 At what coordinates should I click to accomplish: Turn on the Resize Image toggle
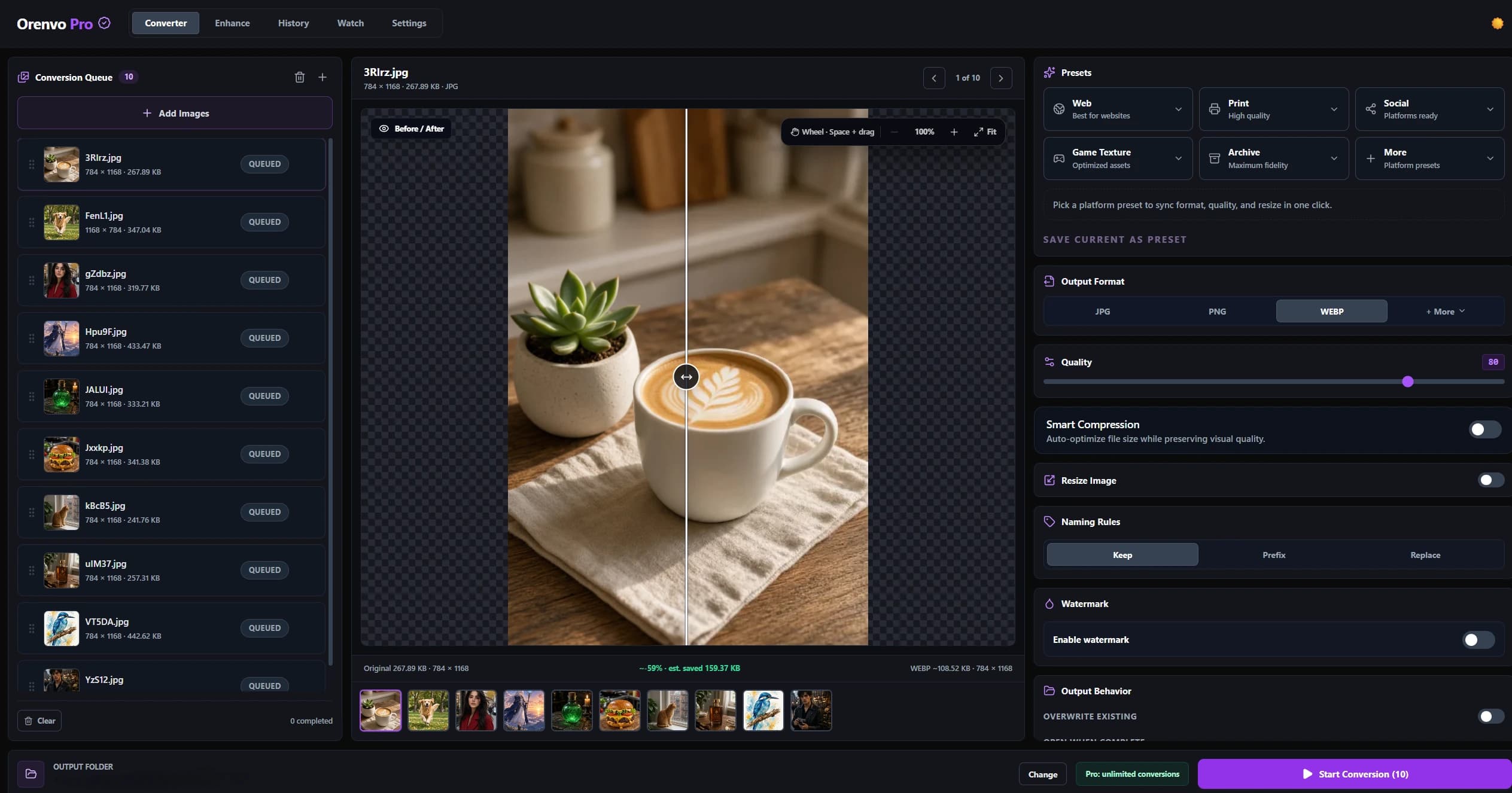coord(1490,480)
